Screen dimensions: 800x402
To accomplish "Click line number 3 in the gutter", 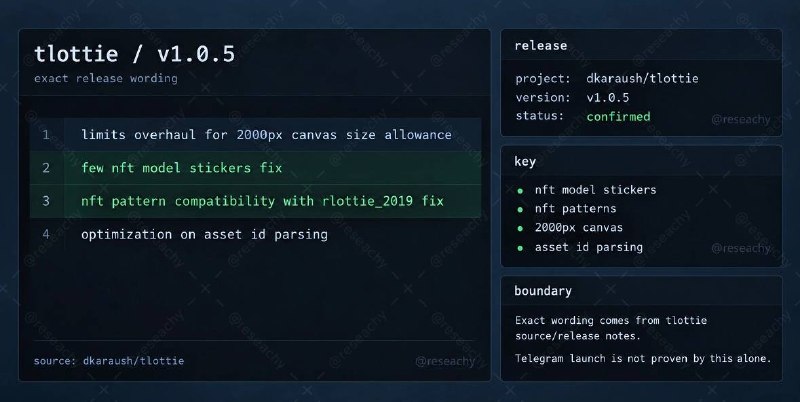I will 46,201.
